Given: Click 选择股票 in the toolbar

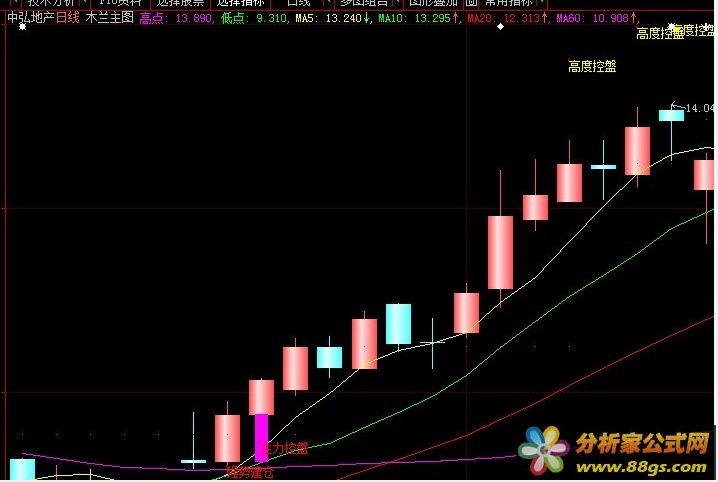Looking at the screenshot, I should 180,3.
